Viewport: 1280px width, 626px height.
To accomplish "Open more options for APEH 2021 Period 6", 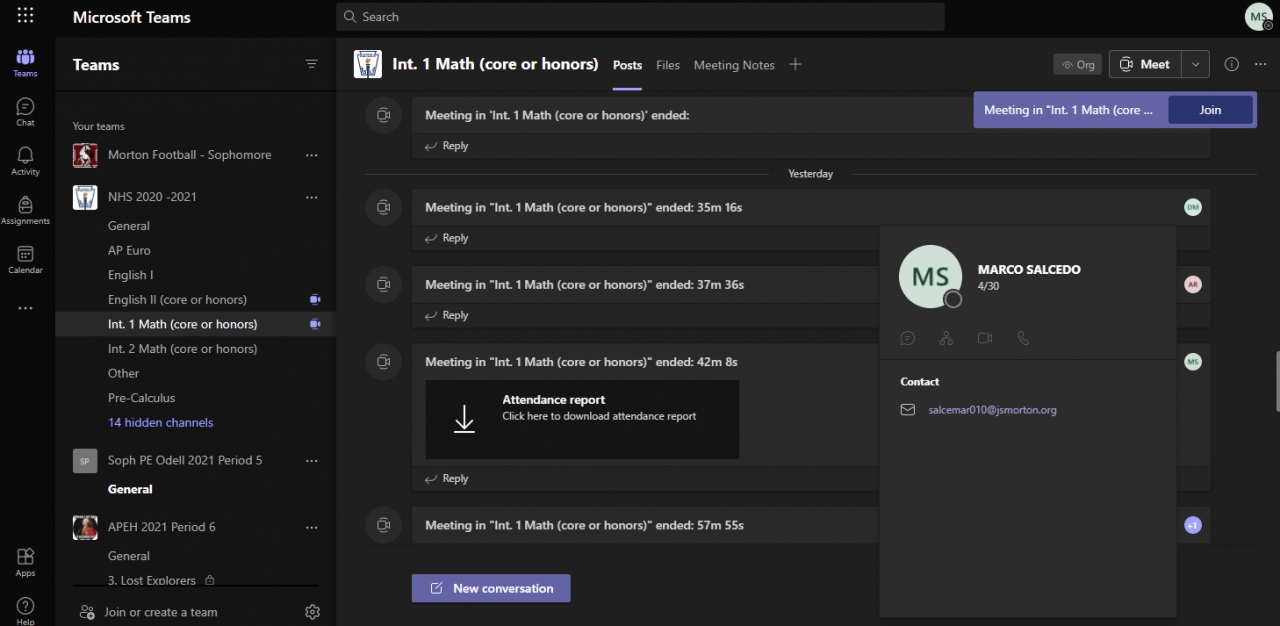I will 311,527.
